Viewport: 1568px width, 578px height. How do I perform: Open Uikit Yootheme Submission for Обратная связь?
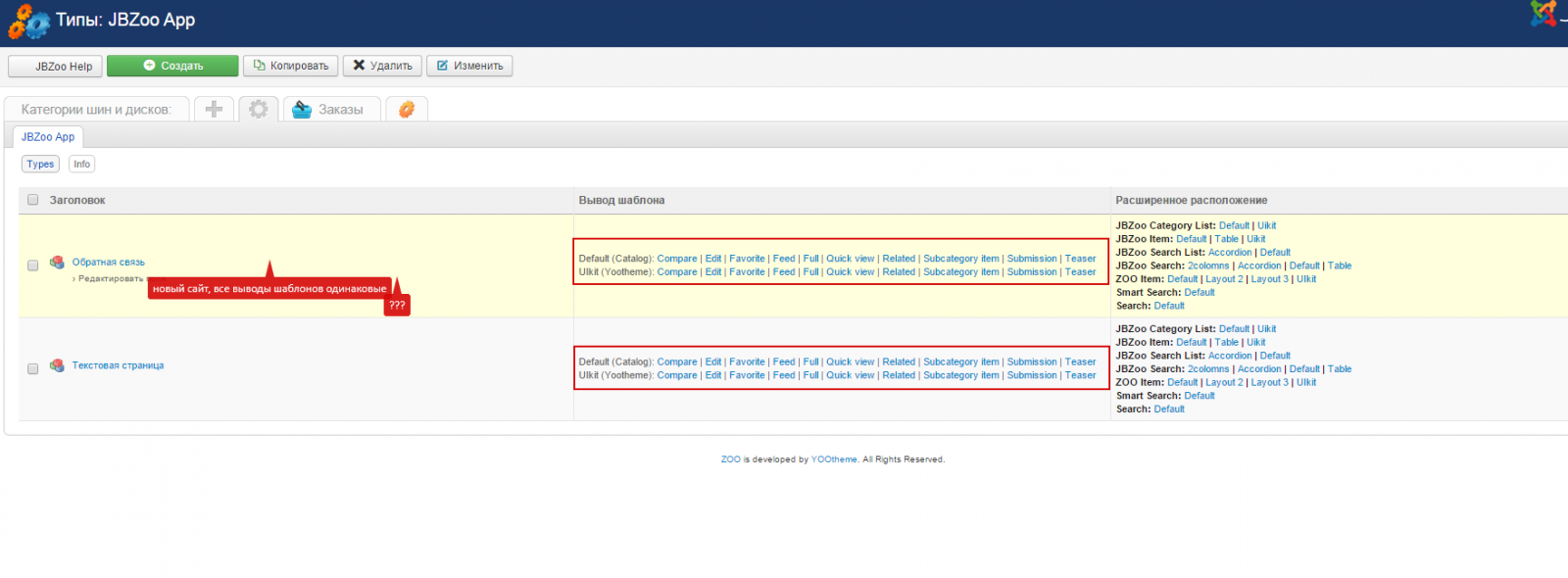point(1032,272)
